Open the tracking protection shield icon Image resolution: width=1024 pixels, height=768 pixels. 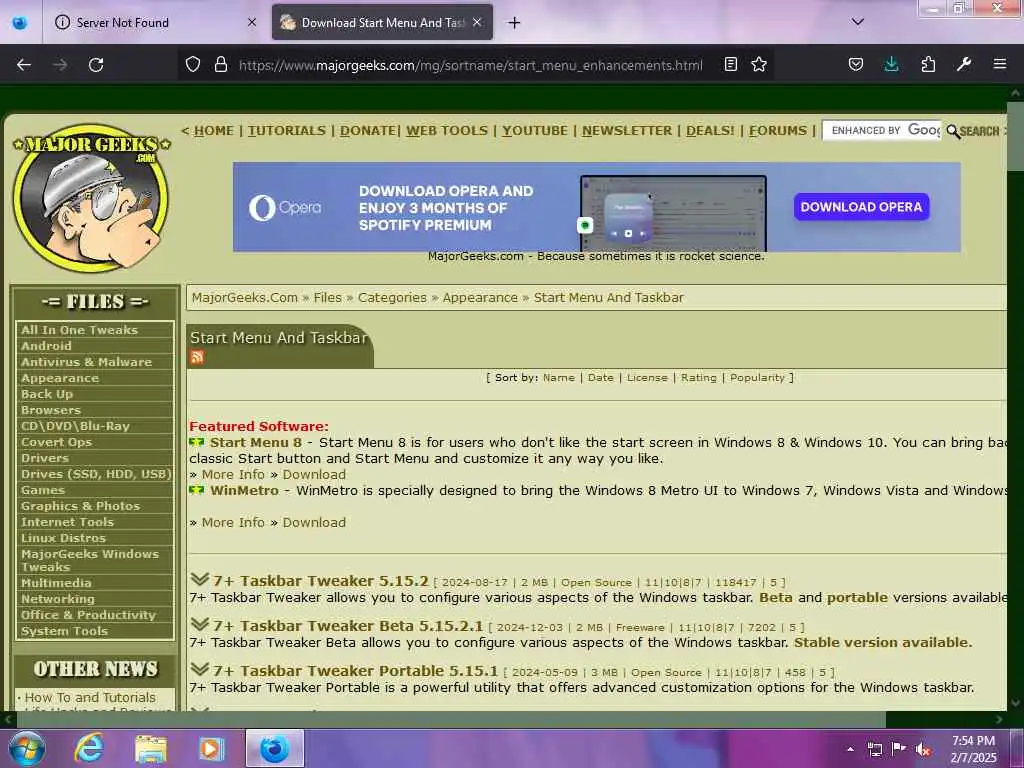point(193,65)
